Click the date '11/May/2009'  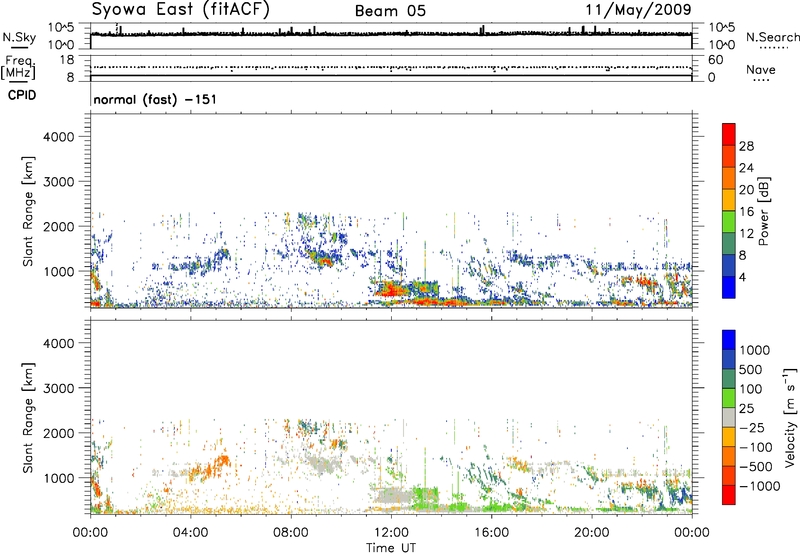pyautogui.click(x=638, y=10)
